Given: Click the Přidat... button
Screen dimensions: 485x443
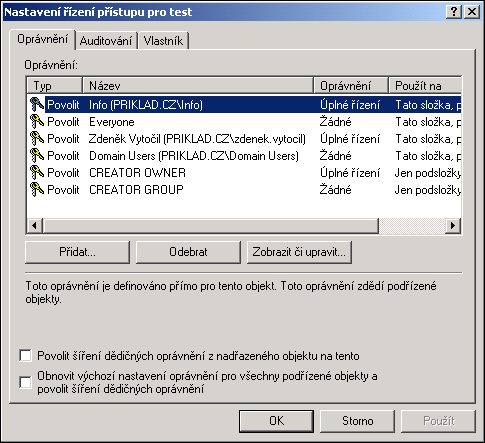Looking at the screenshot, I should [x=77, y=252].
